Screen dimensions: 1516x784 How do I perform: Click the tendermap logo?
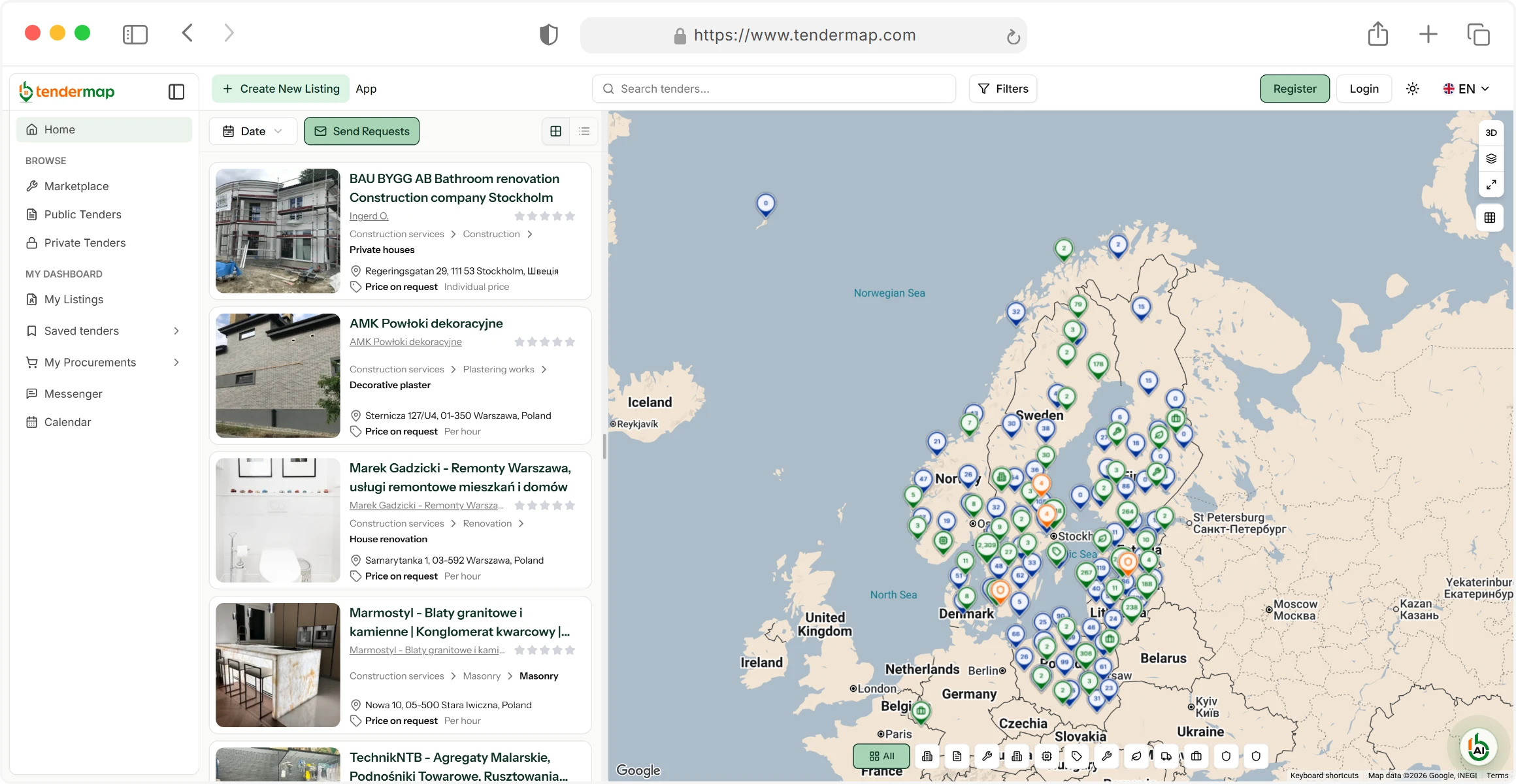(x=67, y=91)
